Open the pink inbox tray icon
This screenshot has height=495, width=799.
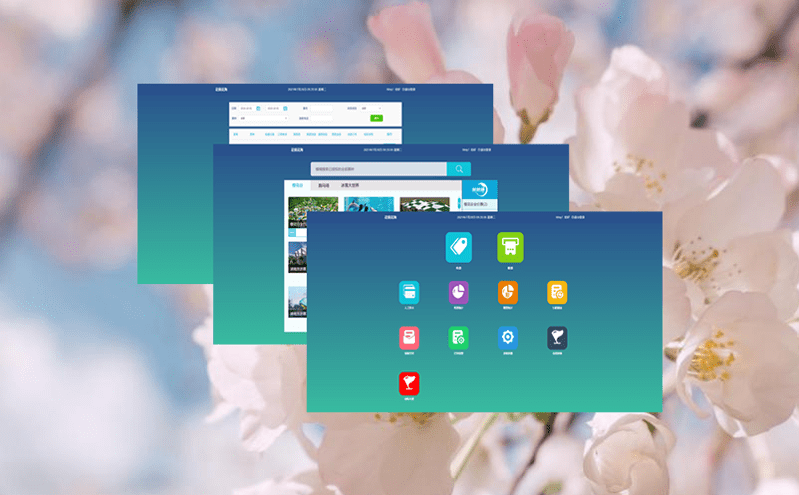pyautogui.click(x=409, y=338)
